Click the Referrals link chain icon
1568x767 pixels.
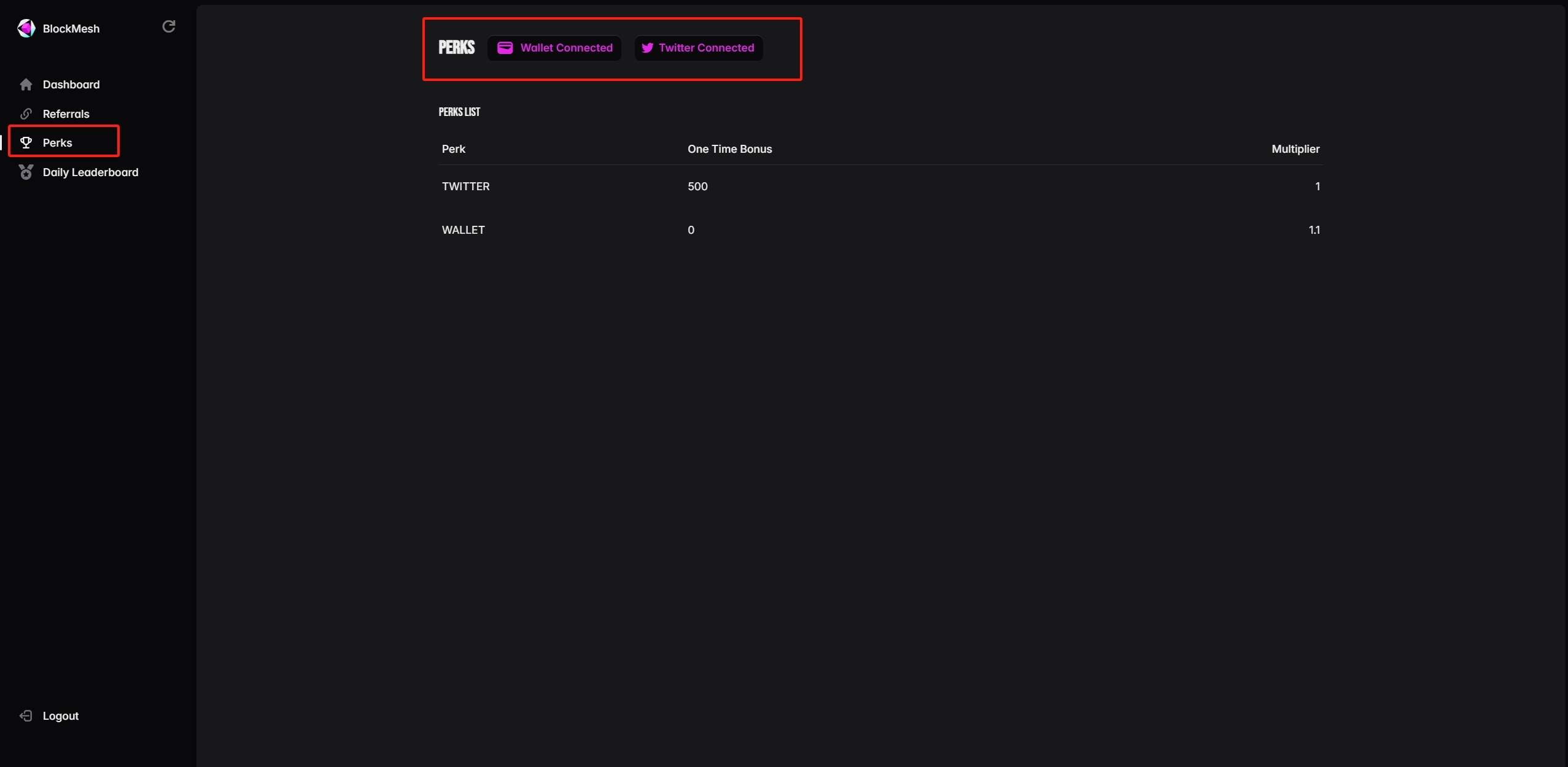click(26, 114)
